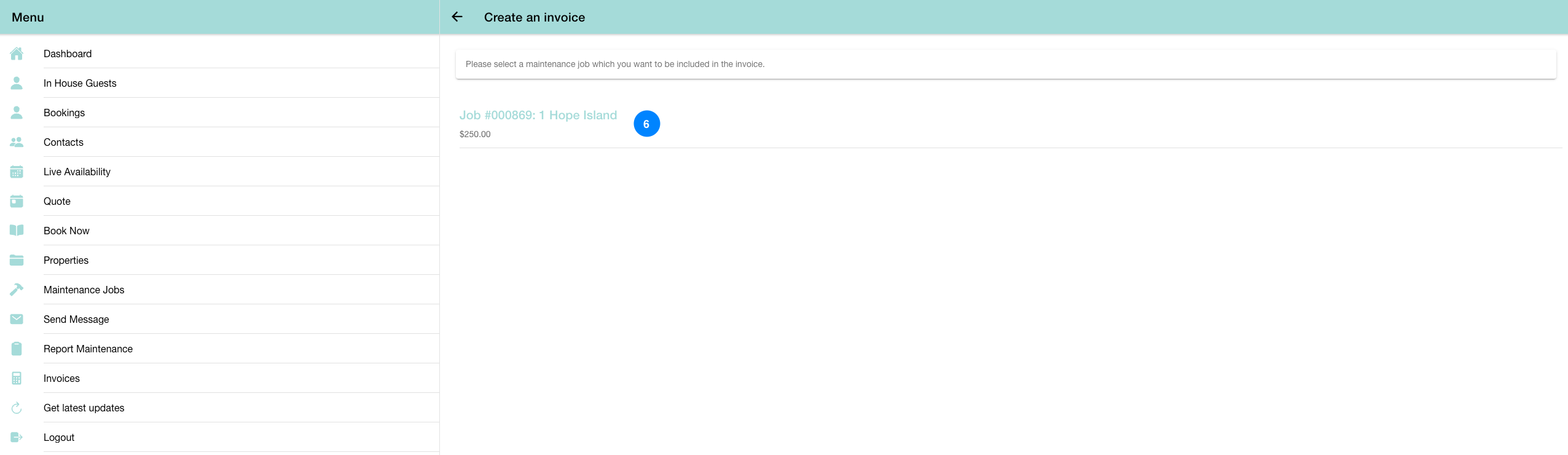Click the envelope icon beside Send Message
Viewport: 1568px width, 455px height.
tap(17, 319)
